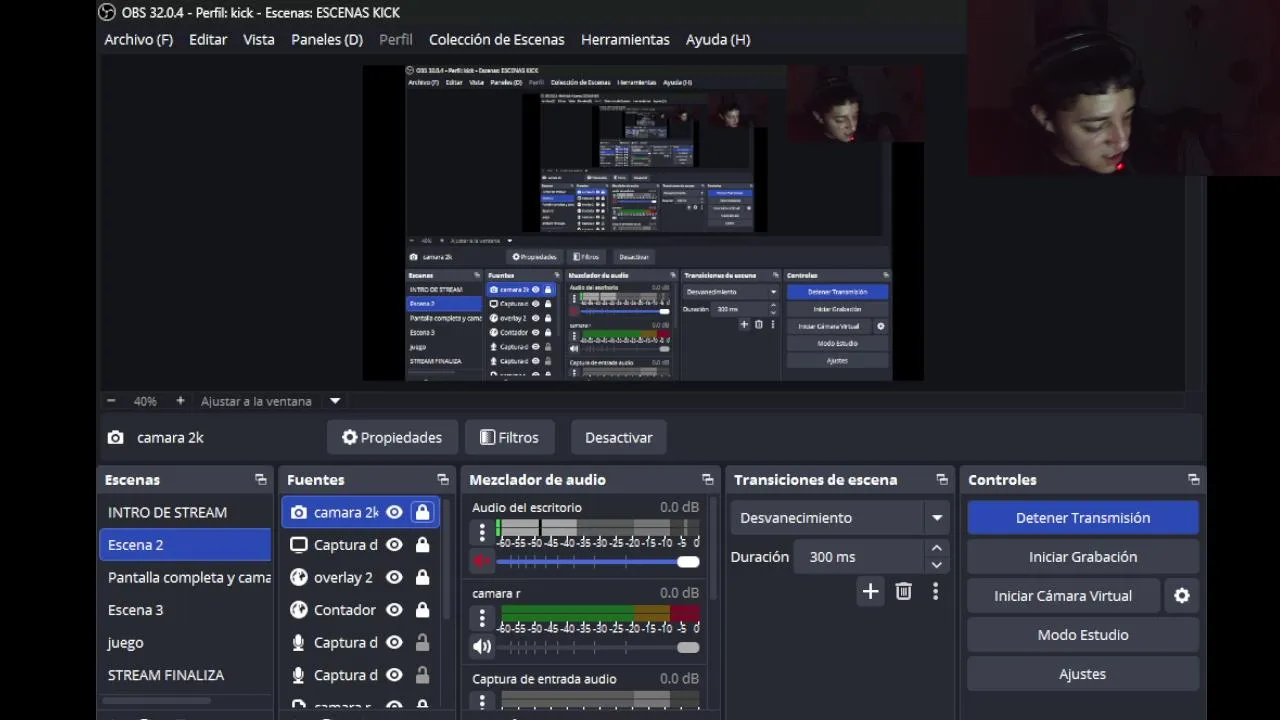Zoom in preview with plus icon
The width and height of the screenshot is (1280, 720).
coord(180,401)
